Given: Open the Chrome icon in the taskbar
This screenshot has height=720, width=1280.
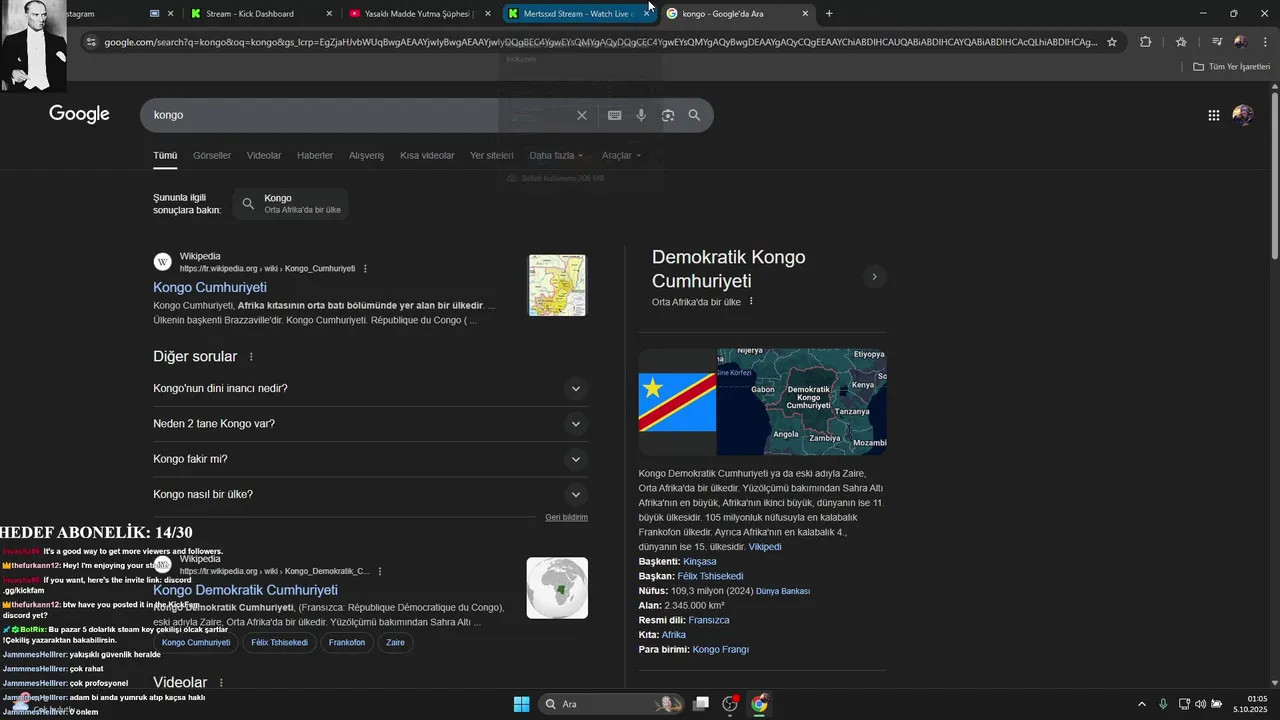Looking at the screenshot, I should (759, 704).
